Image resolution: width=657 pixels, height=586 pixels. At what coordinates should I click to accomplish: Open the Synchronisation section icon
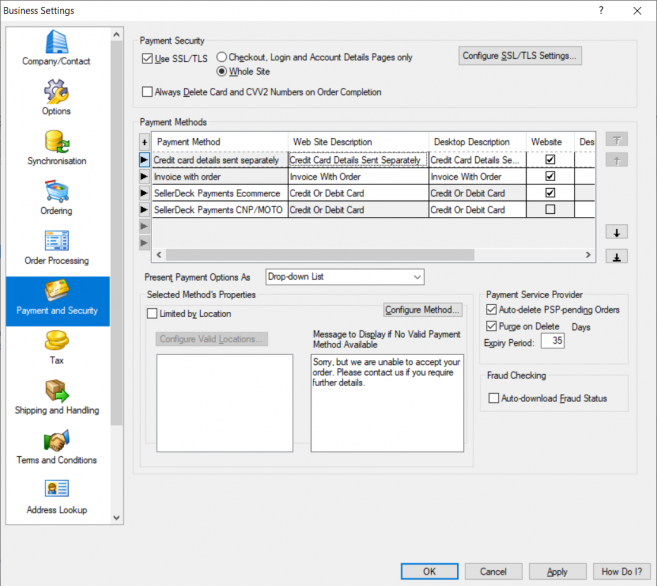[56, 142]
